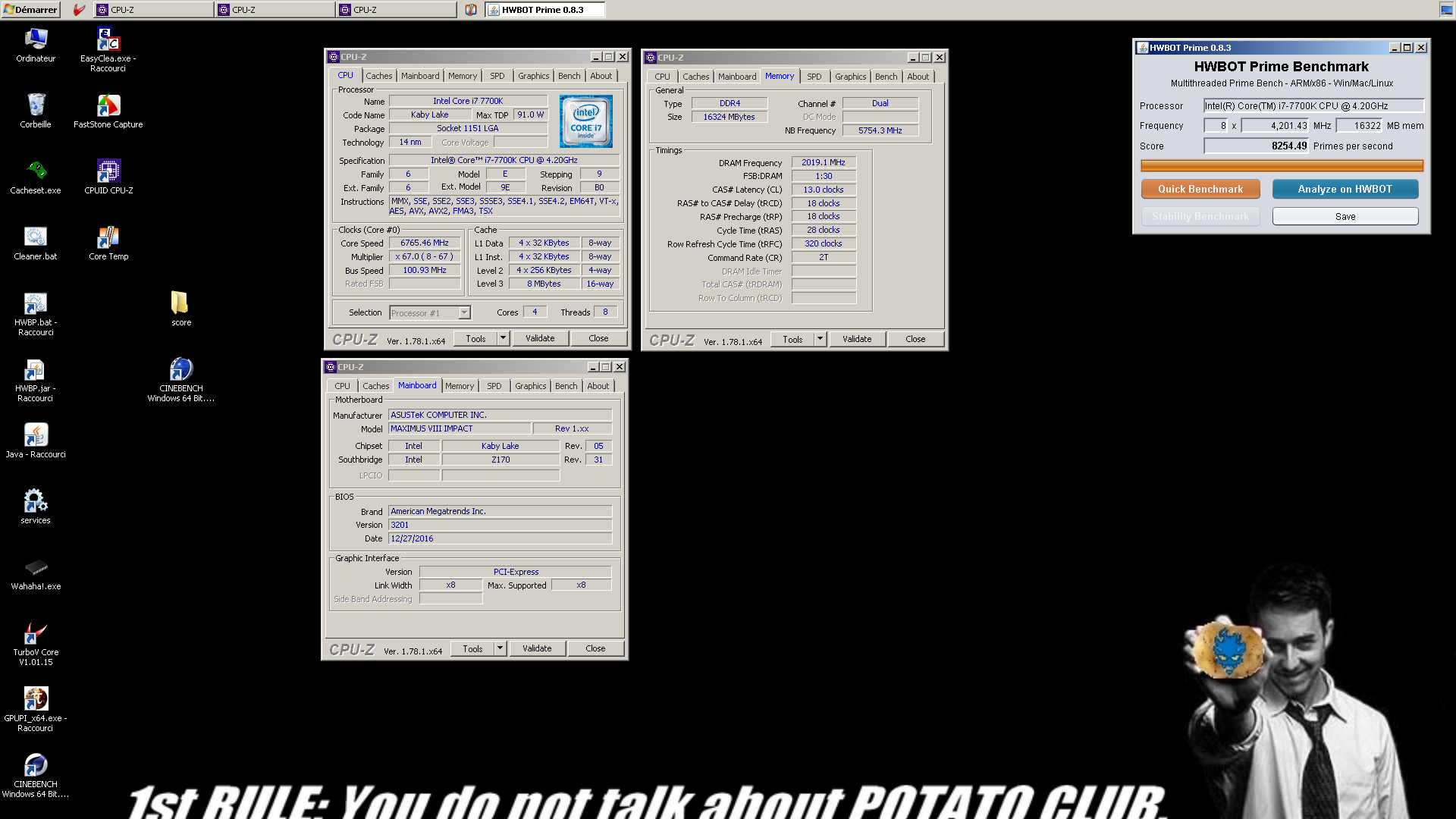This screenshot has width=1456, height=819.
Task: Open About tab in CPU-Z Mainboard window
Action: point(598,386)
